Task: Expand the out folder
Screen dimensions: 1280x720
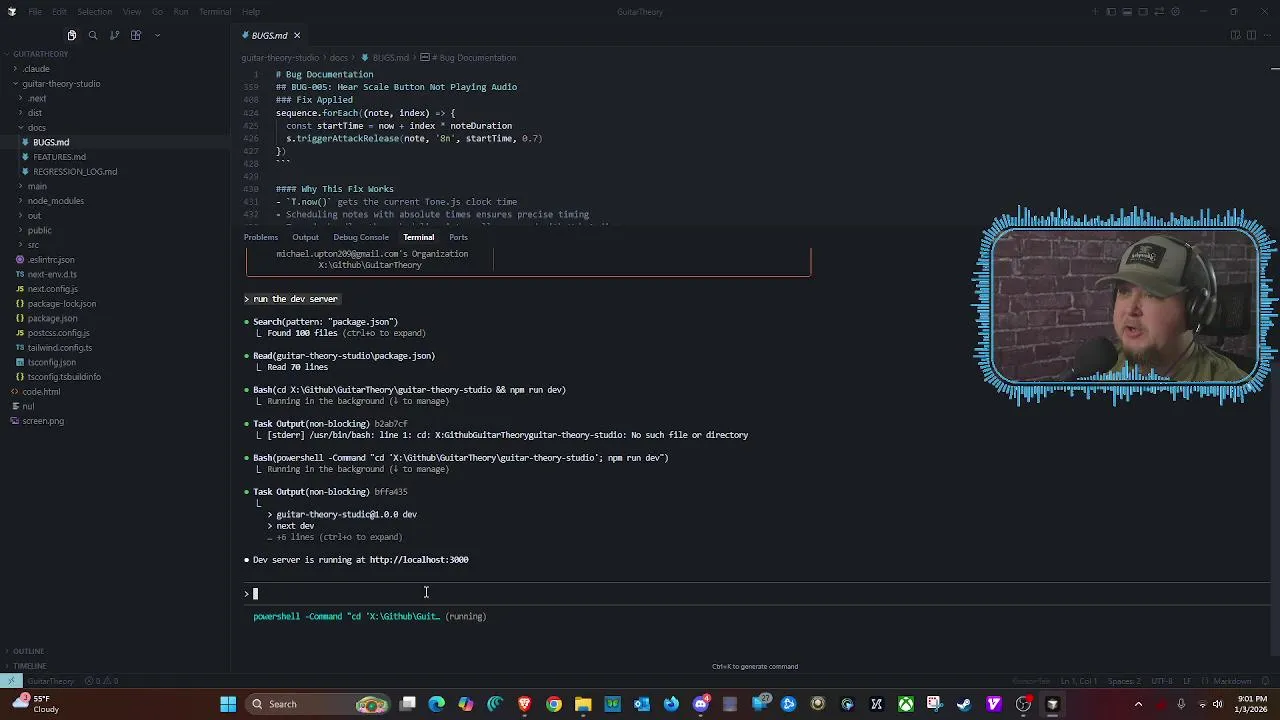Action: coord(34,216)
